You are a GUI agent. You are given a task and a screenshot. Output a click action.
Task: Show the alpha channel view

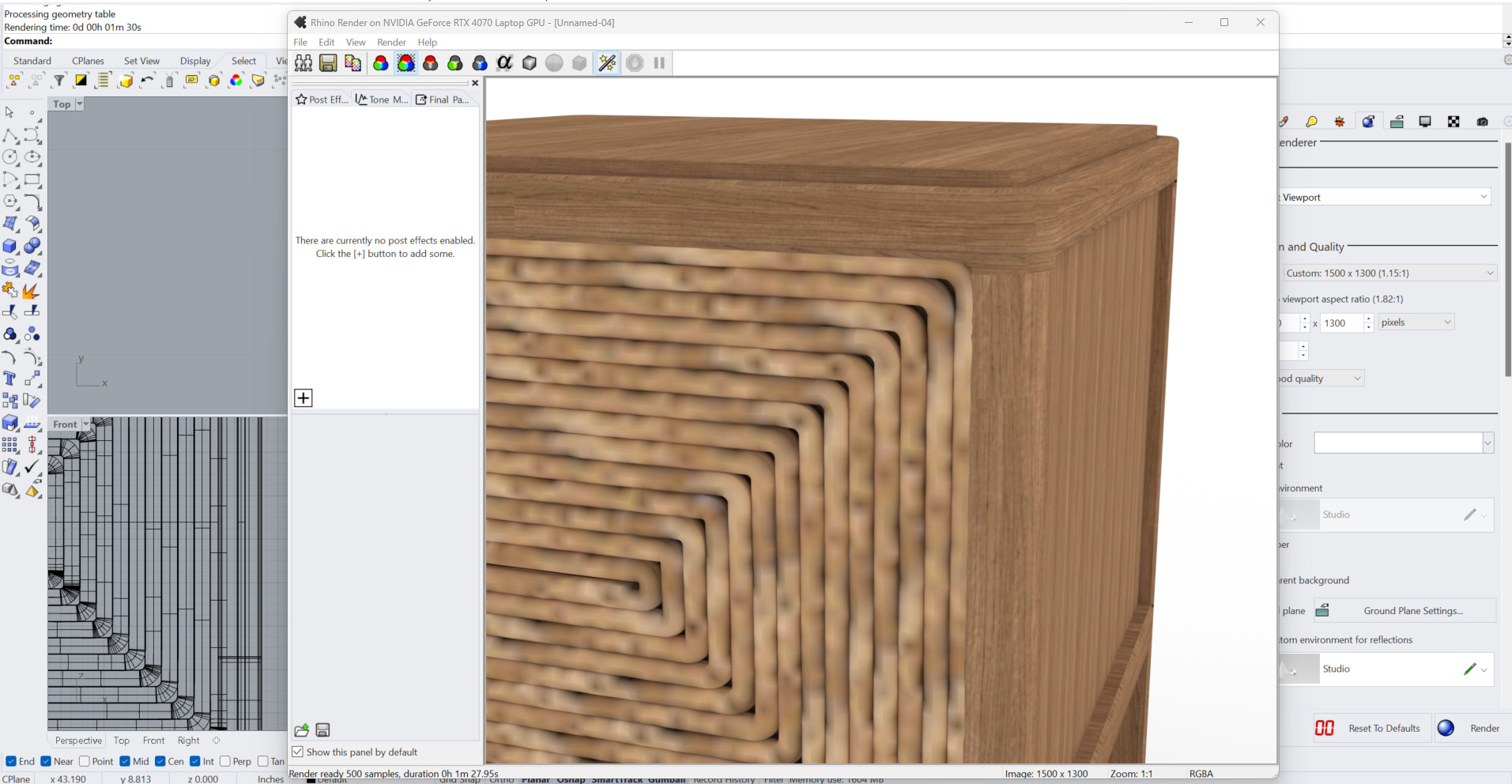click(x=504, y=63)
